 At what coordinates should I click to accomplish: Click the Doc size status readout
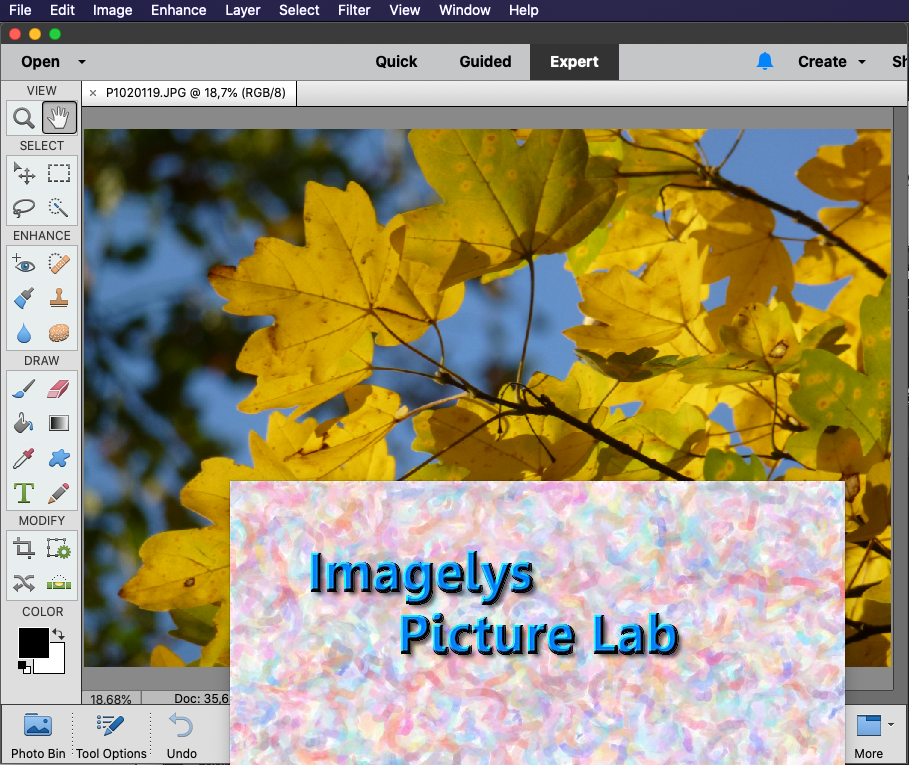point(201,699)
